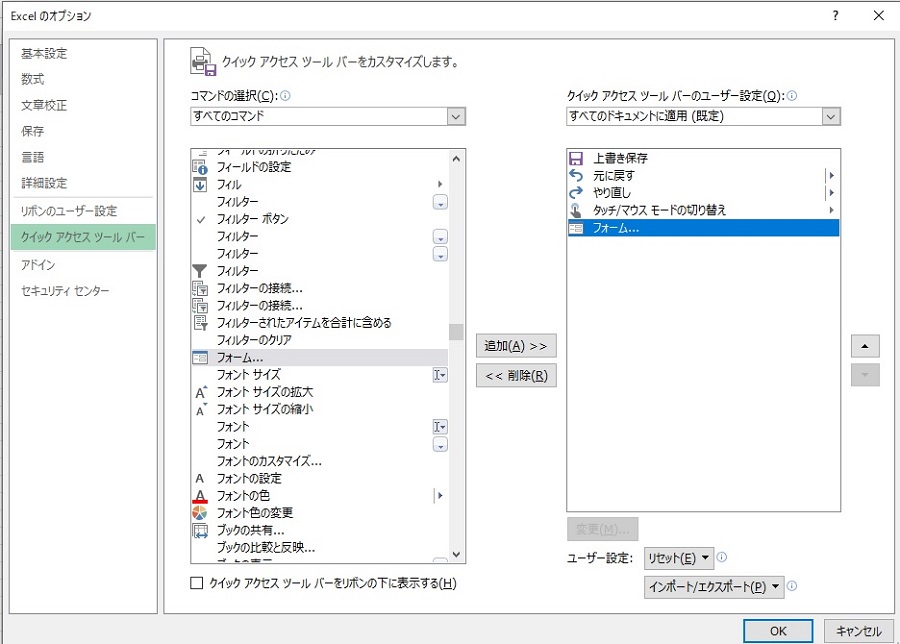Choose the フォント サイズの拡大 icon
The width and height of the screenshot is (900, 644).
point(200,392)
